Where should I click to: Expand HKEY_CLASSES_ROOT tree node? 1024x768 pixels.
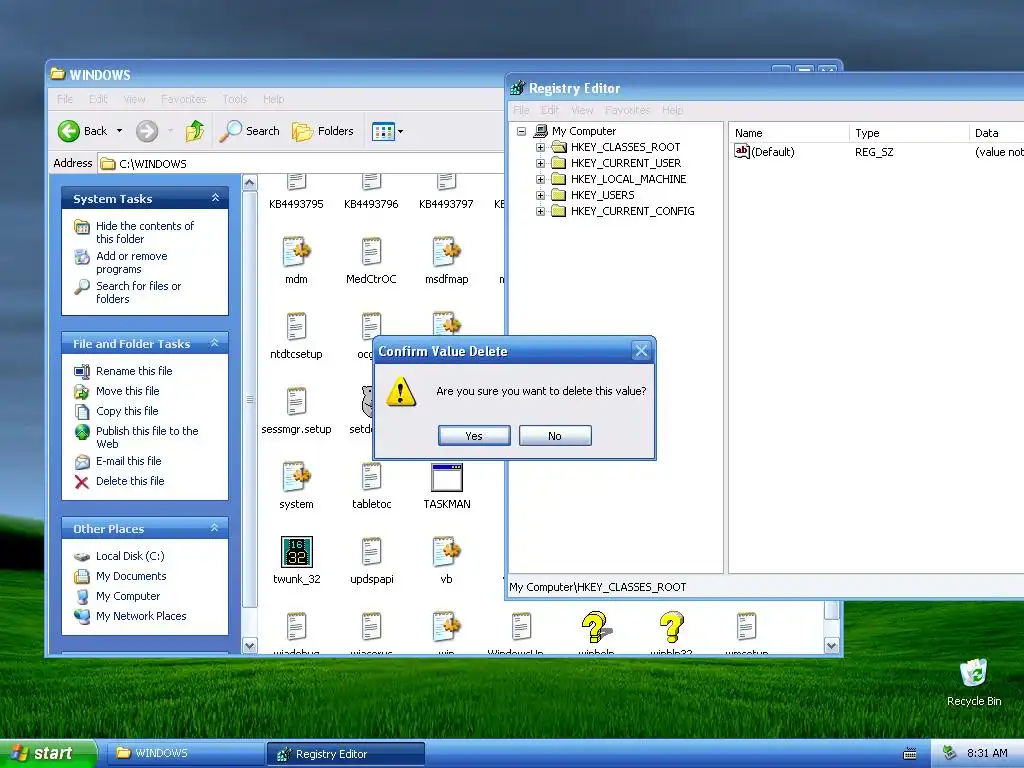click(540, 147)
